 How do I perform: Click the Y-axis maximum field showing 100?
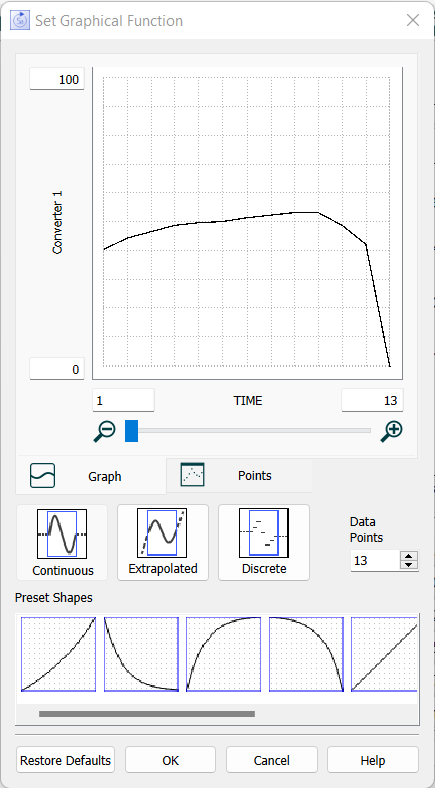coord(57,79)
